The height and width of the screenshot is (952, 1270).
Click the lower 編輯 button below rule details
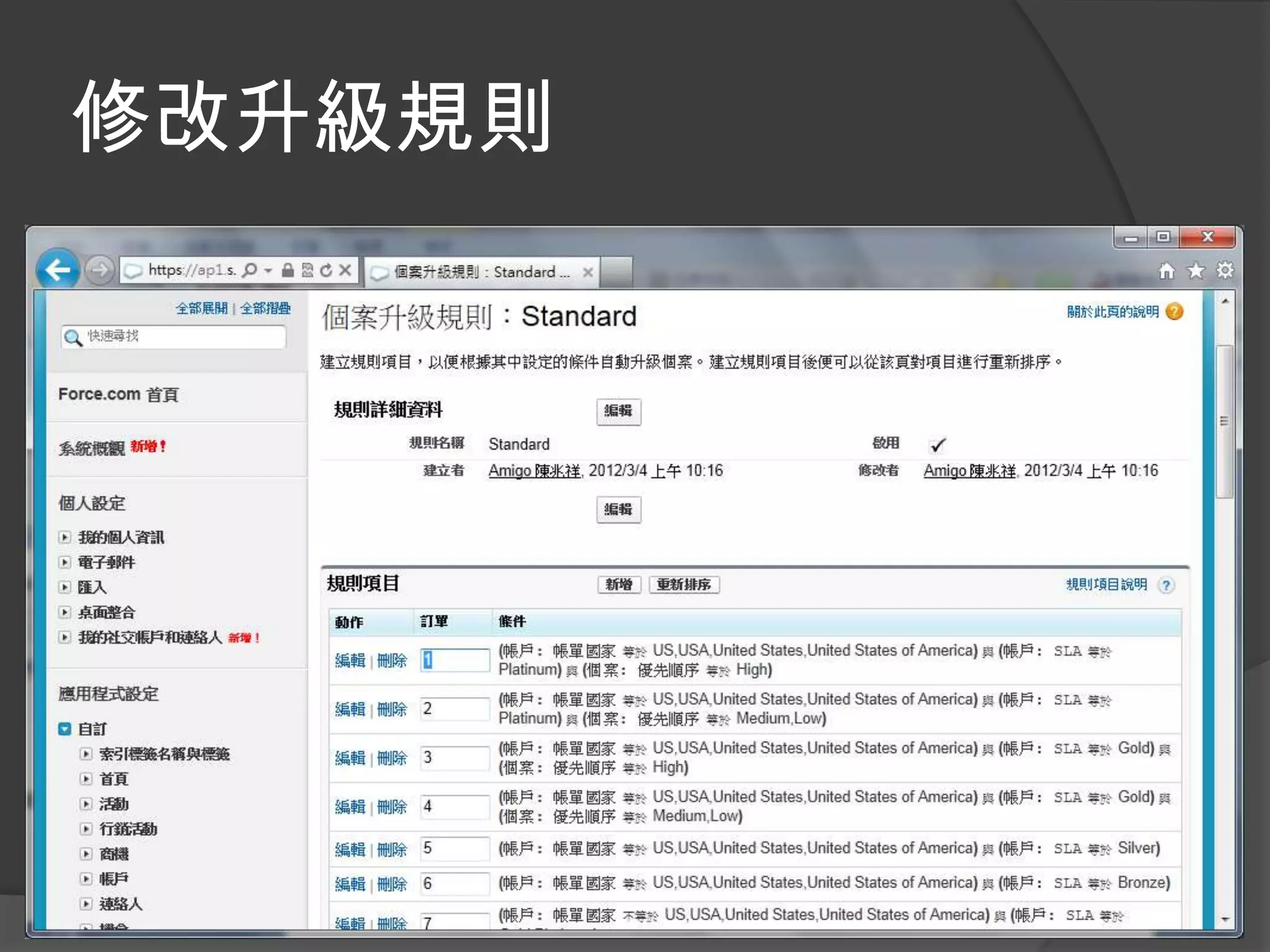(618, 510)
